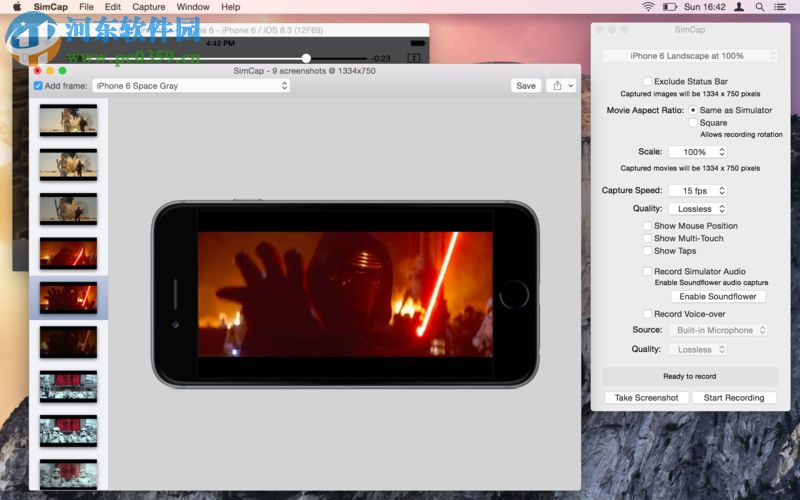Open the SimCap application menu

[x=51, y=7]
